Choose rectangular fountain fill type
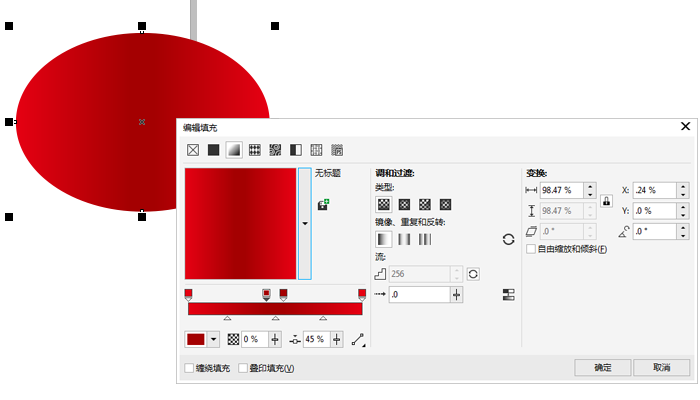The height and width of the screenshot is (400, 700). [445, 204]
